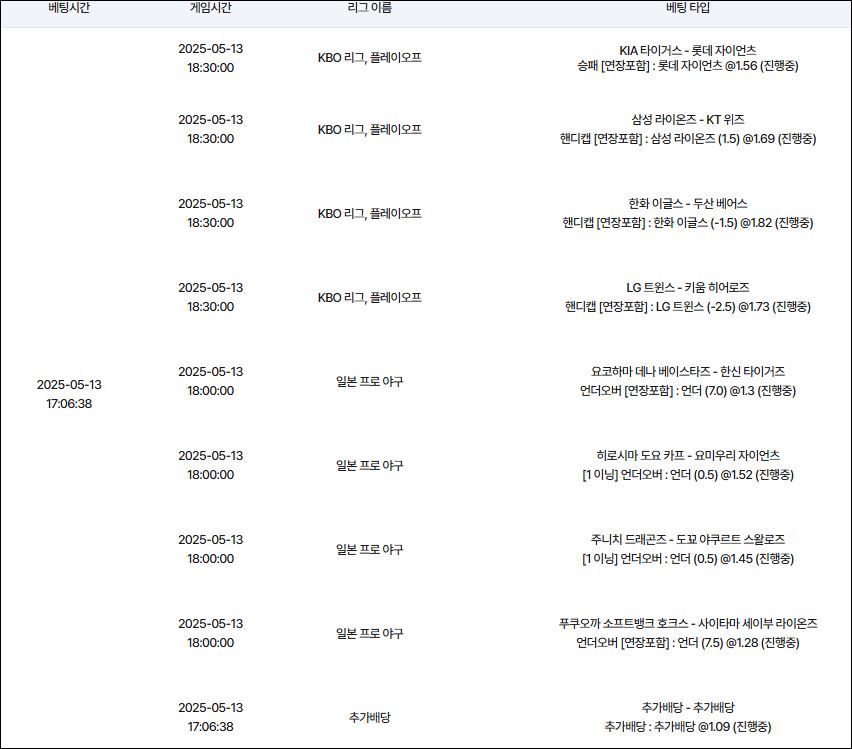
Task: Click the LG 트윈스 - 키움 히어로즈 match title
Action: [x=688, y=287]
